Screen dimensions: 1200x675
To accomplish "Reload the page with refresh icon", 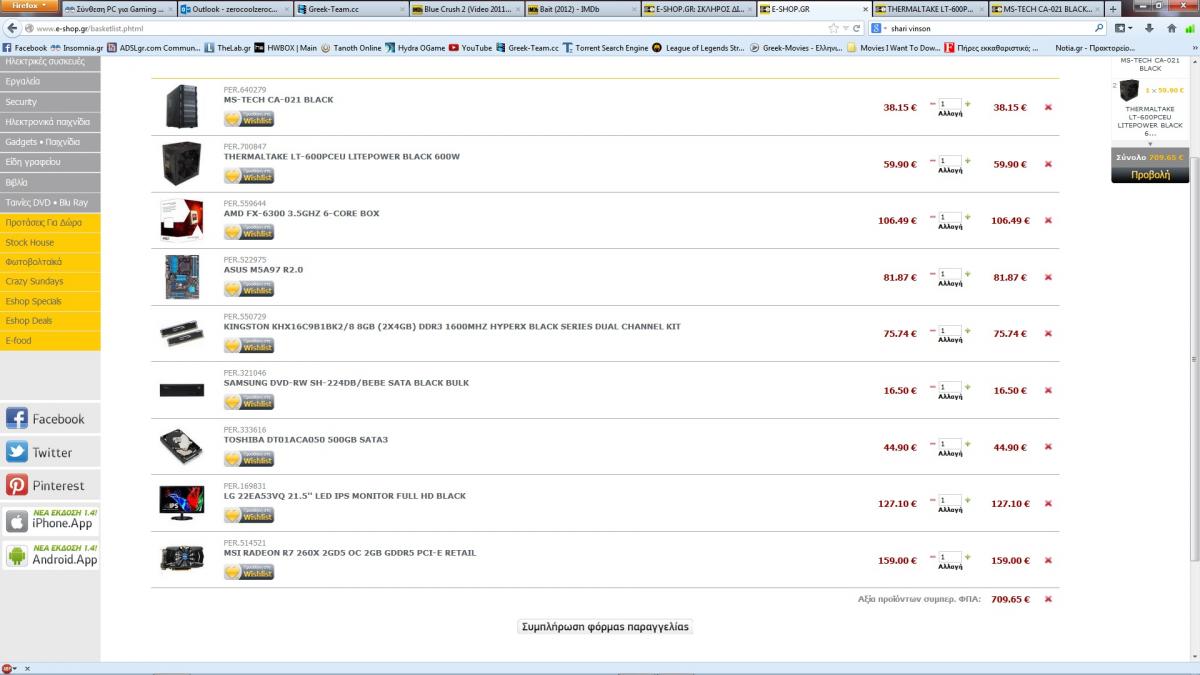I will point(858,28).
